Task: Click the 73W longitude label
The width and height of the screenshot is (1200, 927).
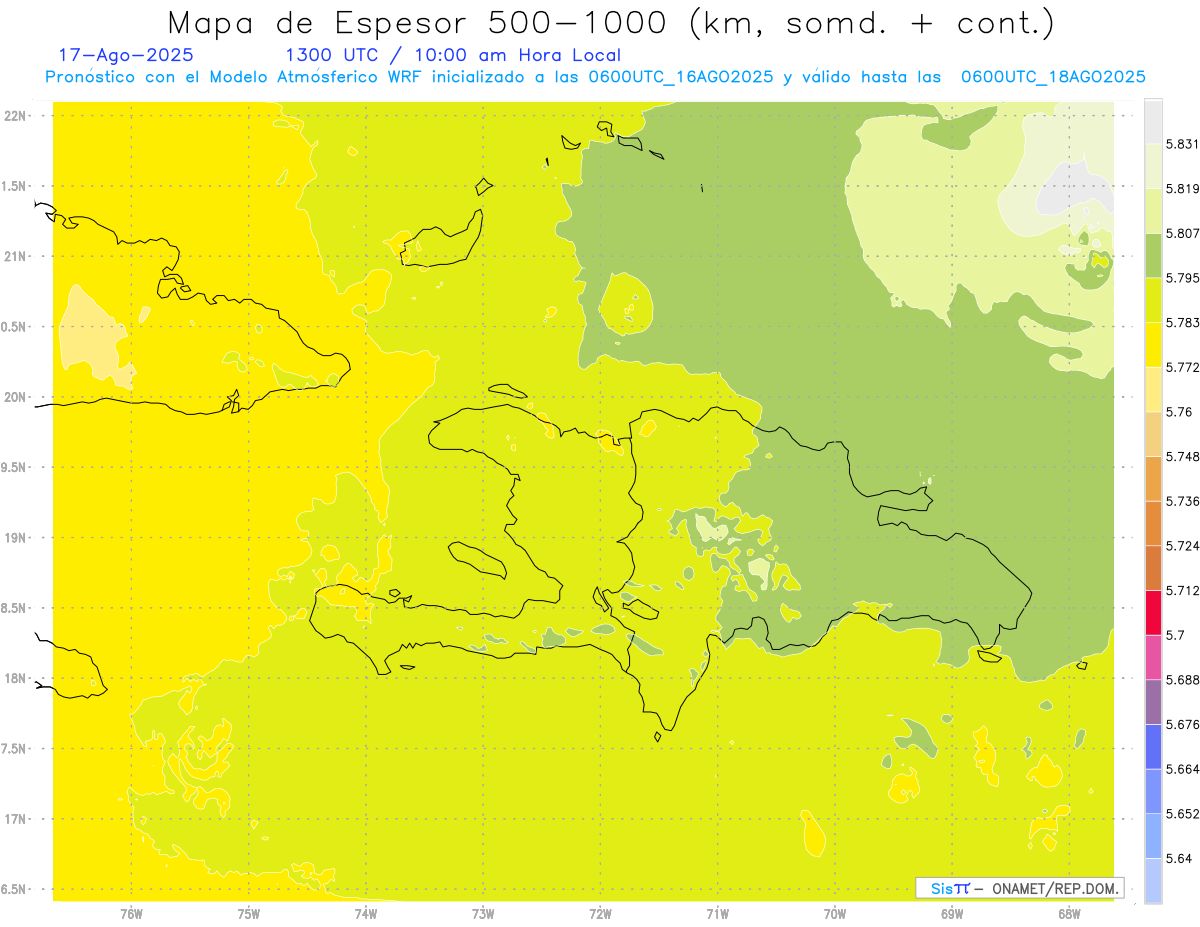Action: click(483, 913)
